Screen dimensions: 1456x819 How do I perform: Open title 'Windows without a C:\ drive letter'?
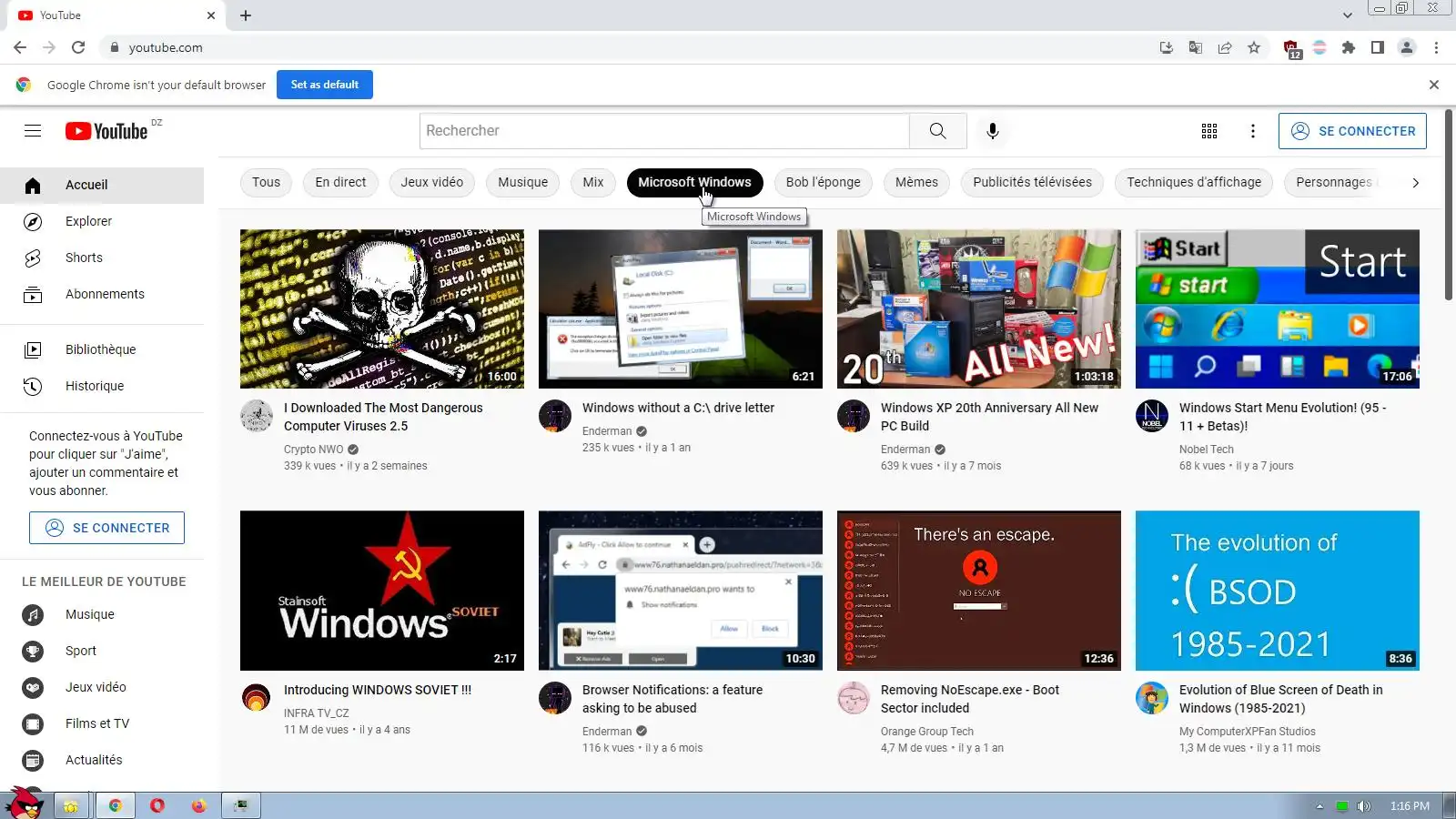tap(678, 408)
